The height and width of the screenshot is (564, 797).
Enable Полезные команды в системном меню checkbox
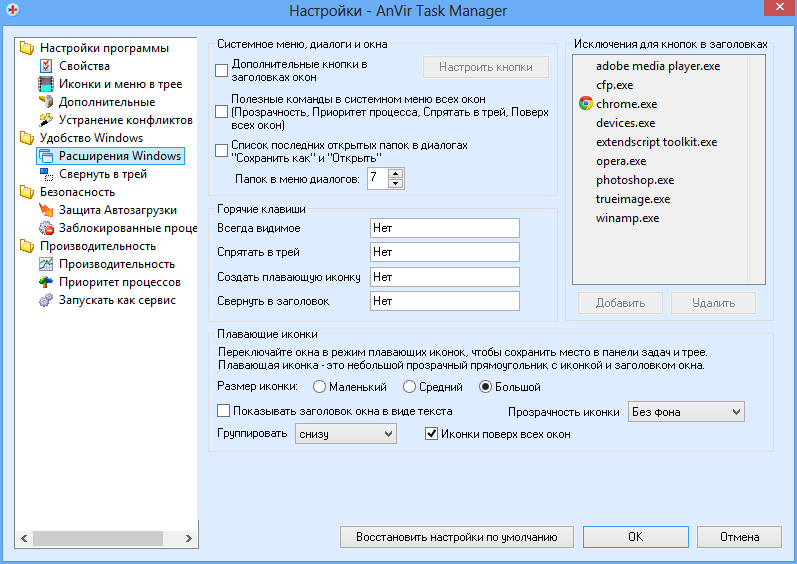[222, 112]
